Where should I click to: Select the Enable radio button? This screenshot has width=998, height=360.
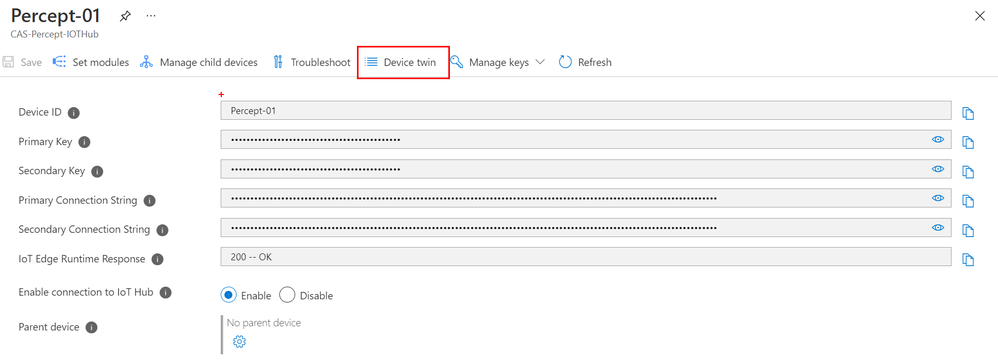coord(228,295)
